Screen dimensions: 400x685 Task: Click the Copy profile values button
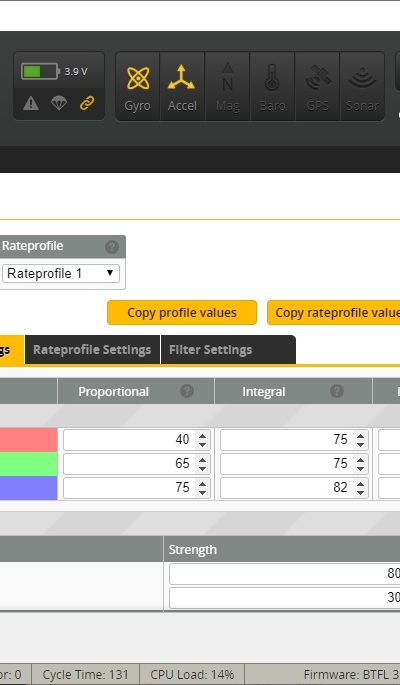(182, 312)
